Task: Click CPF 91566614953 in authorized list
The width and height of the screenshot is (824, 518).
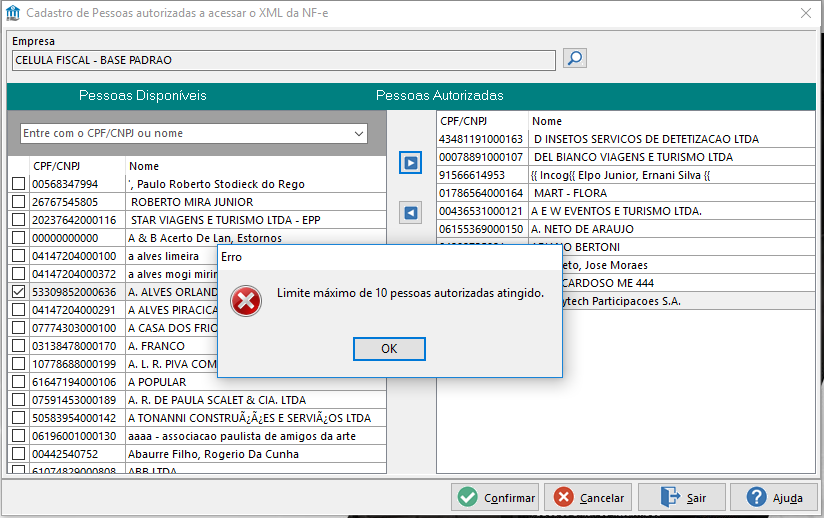Action: [472, 175]
